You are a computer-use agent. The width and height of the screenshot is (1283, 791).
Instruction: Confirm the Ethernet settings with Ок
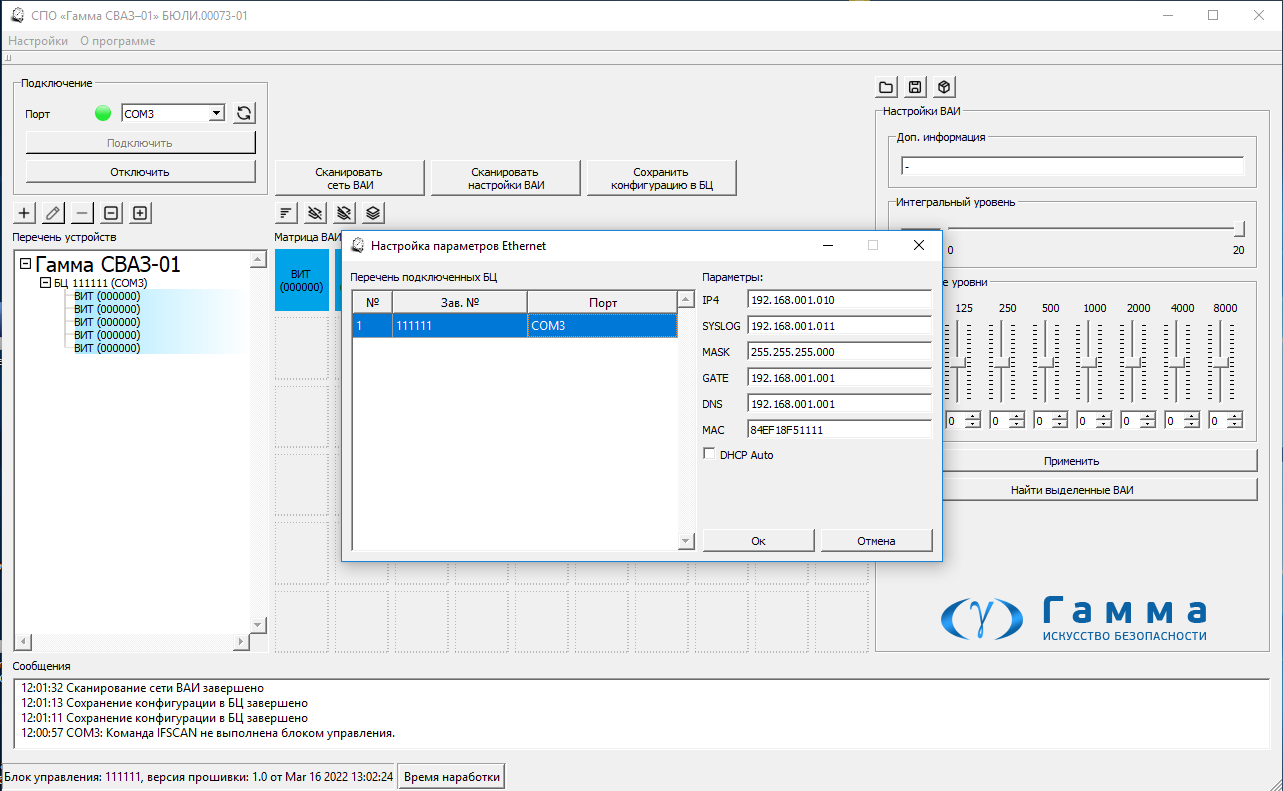point(759,540)
